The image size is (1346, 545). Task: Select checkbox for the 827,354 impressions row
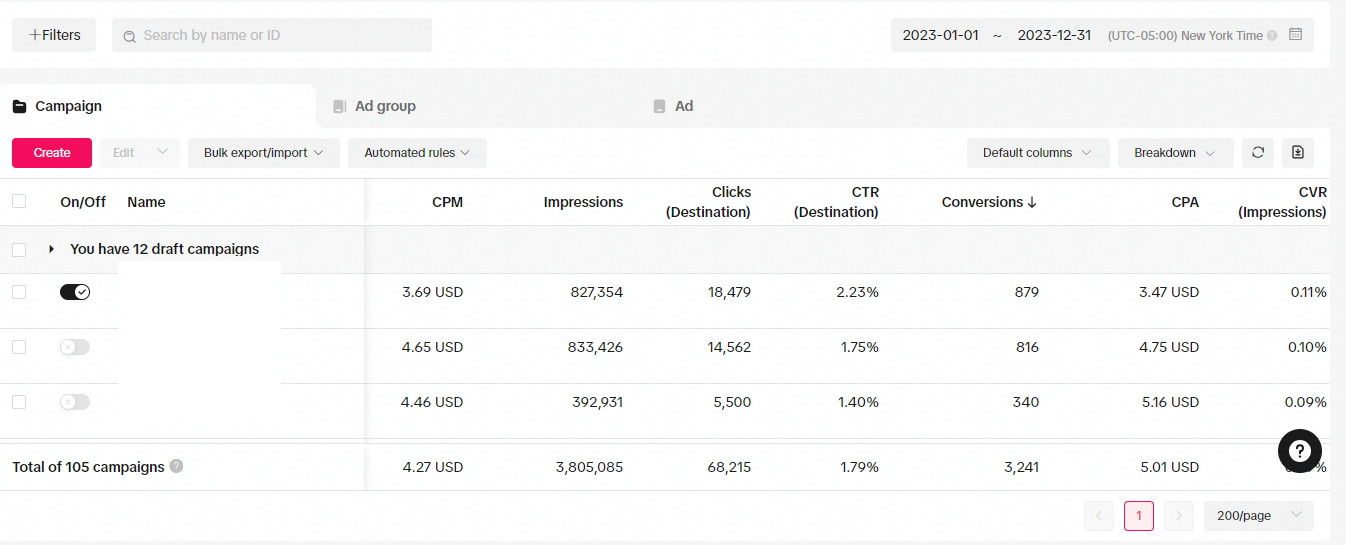click(x=19, y=292)
